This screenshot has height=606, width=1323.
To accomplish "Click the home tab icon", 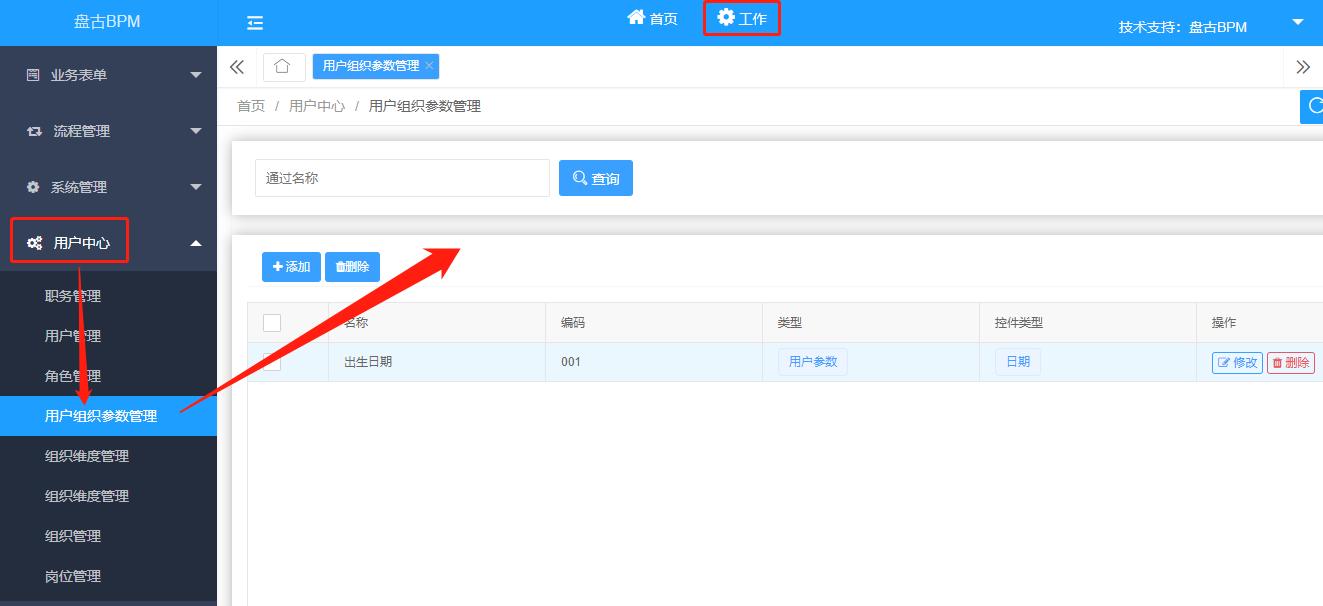I will pos(283,66).
